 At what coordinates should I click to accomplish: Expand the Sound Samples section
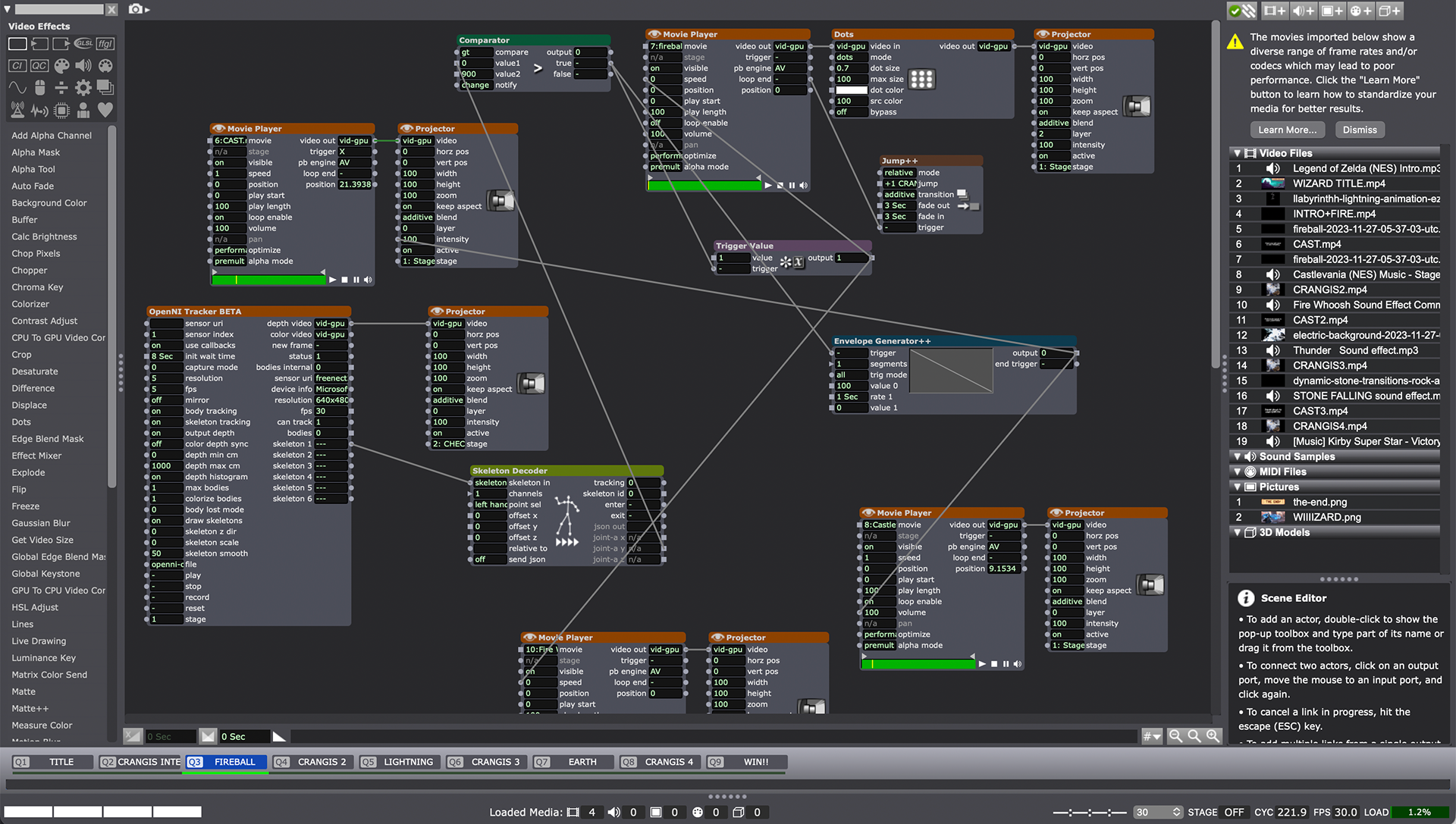1237,456
